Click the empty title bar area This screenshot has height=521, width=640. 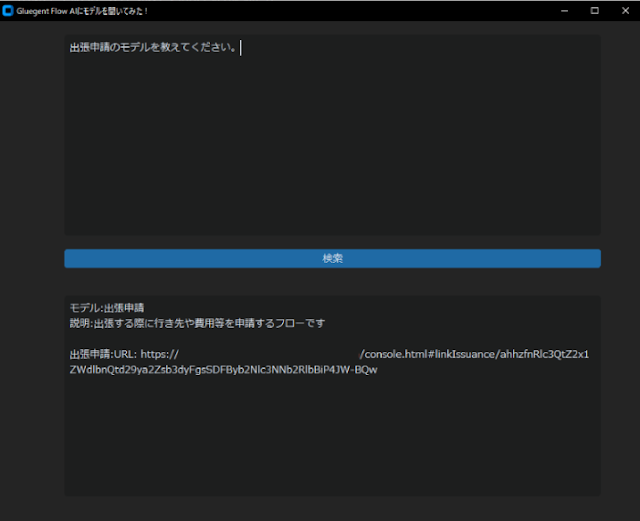(x=350, y=10)
